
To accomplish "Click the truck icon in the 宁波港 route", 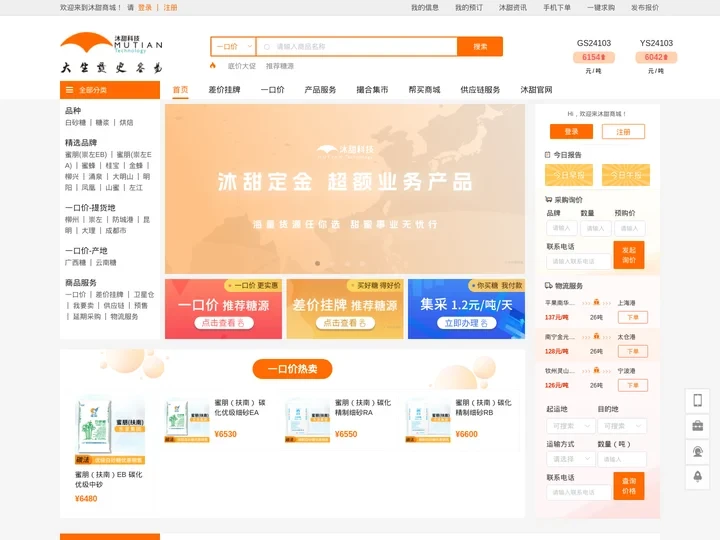I will click(x=596, y=370).
